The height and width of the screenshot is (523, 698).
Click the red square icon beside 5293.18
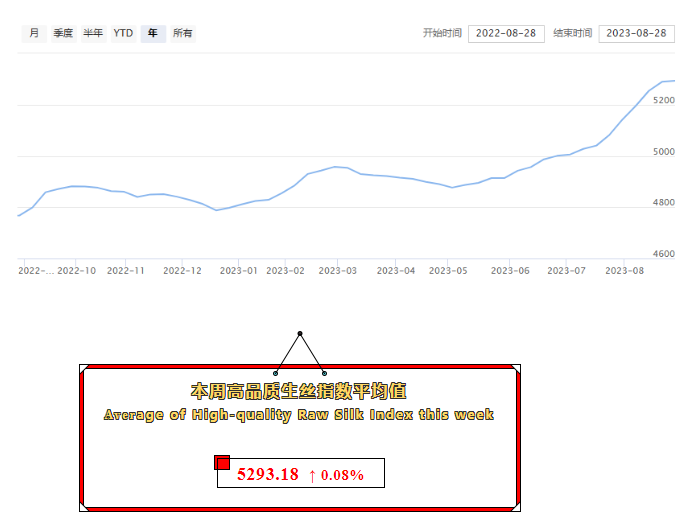pyautogui.click(x=222, y=462)
